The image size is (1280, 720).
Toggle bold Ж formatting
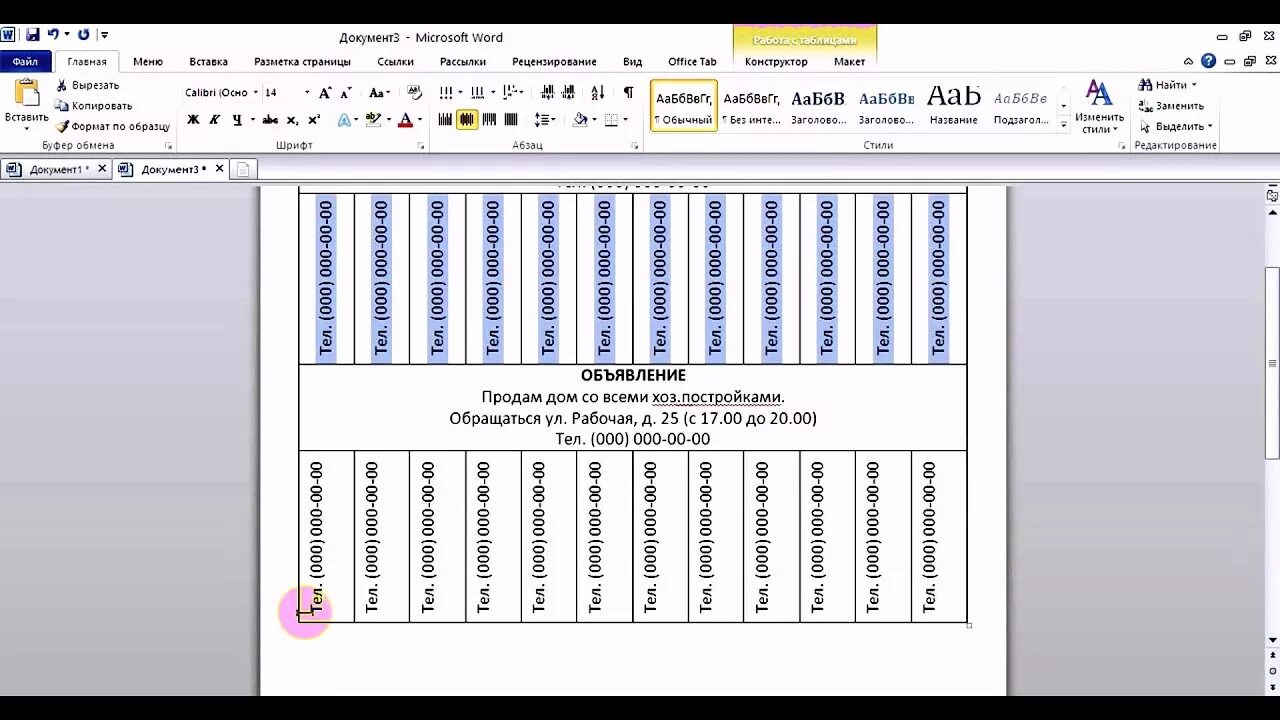(x=193, y=120)
